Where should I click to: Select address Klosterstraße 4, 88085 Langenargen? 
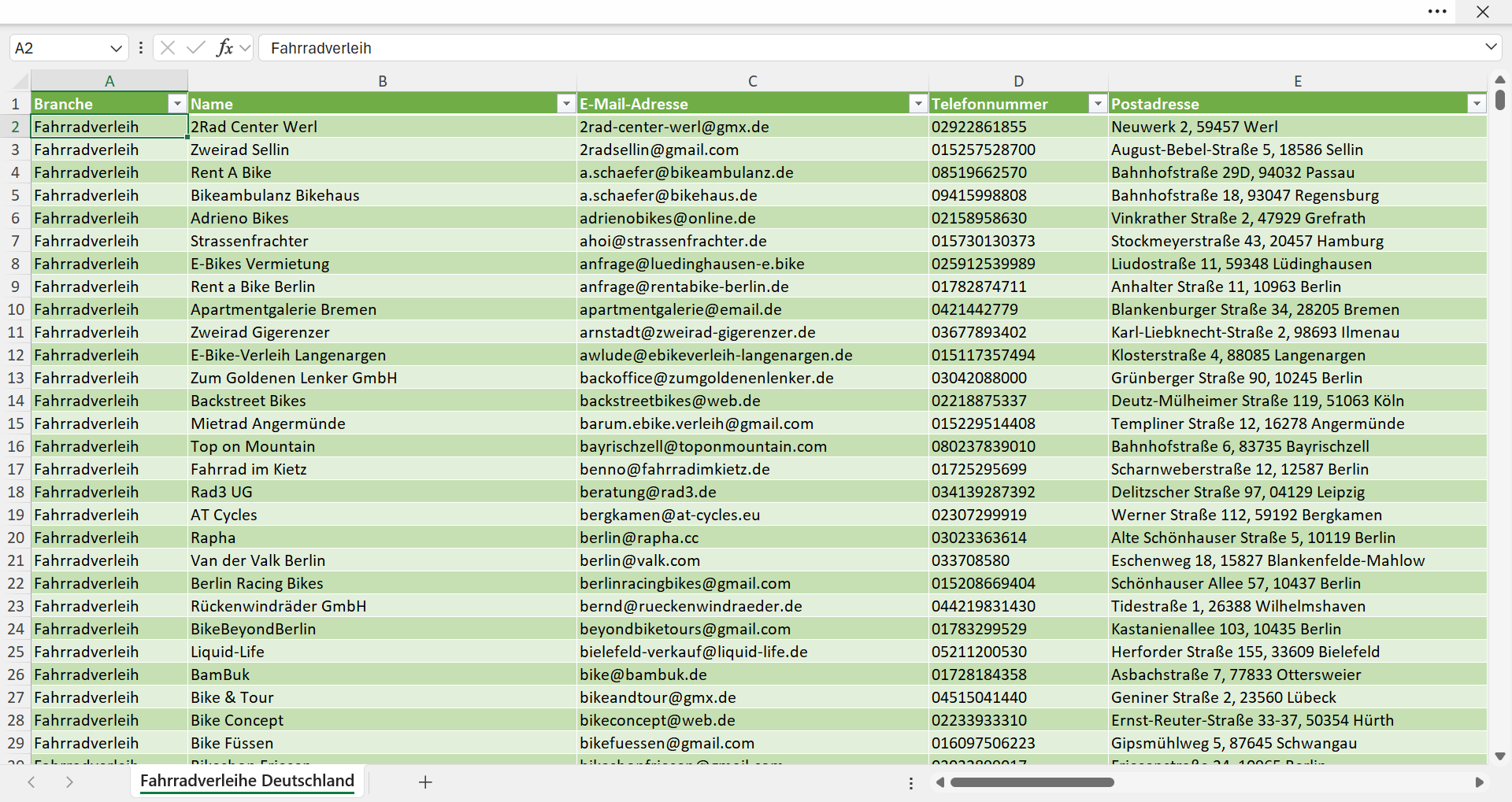click(1298, 355)
